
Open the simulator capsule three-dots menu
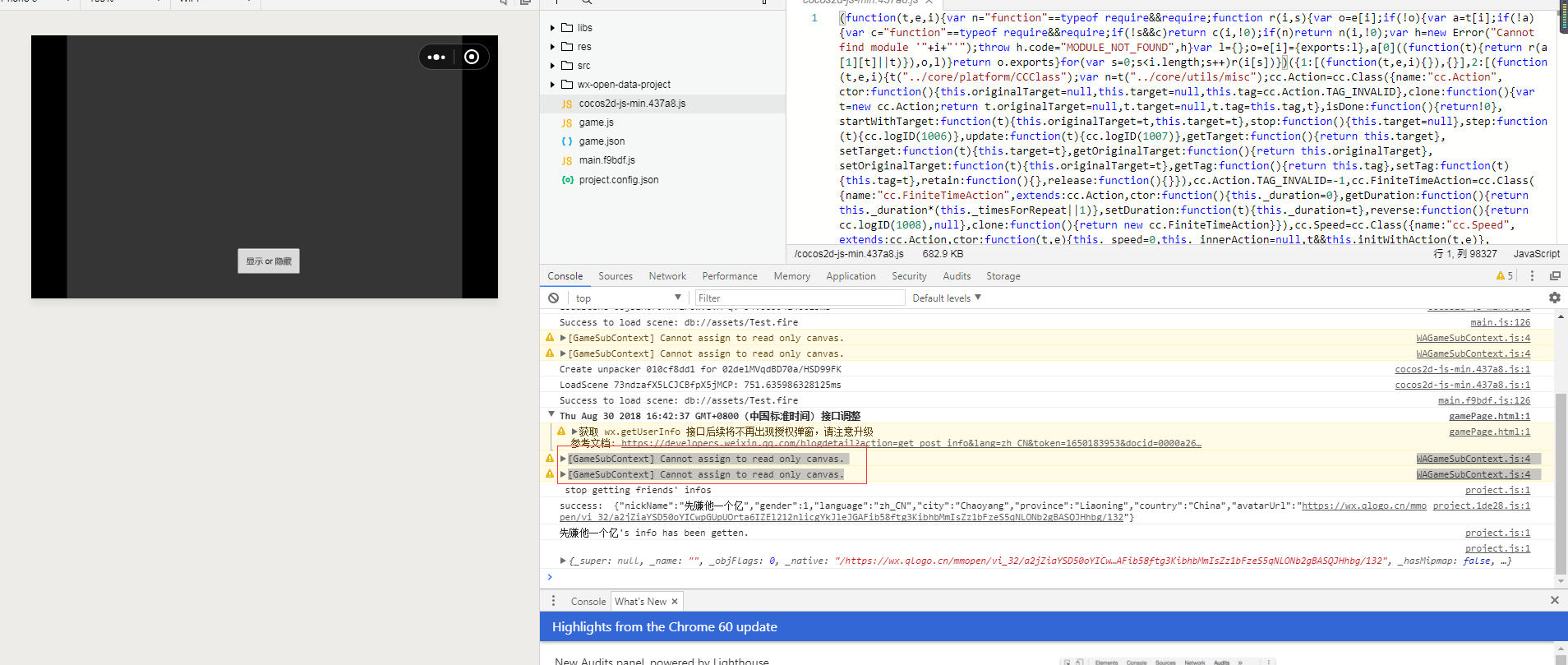(x=436, y=57)
